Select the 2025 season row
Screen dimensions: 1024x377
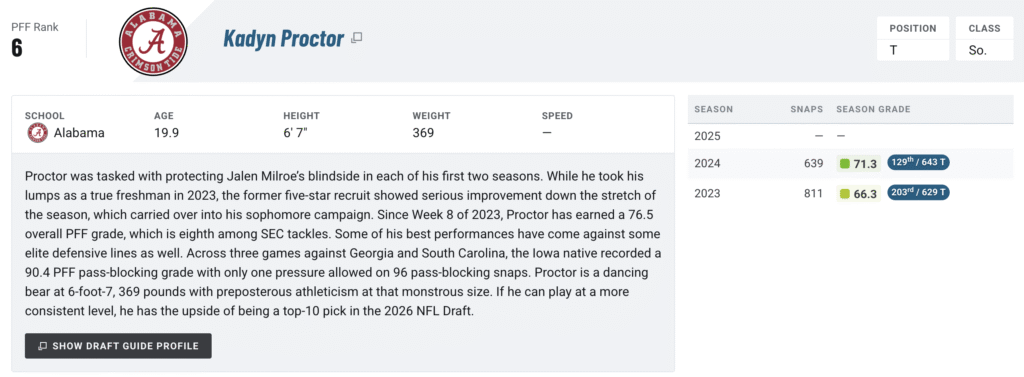[x=851, y=137]
